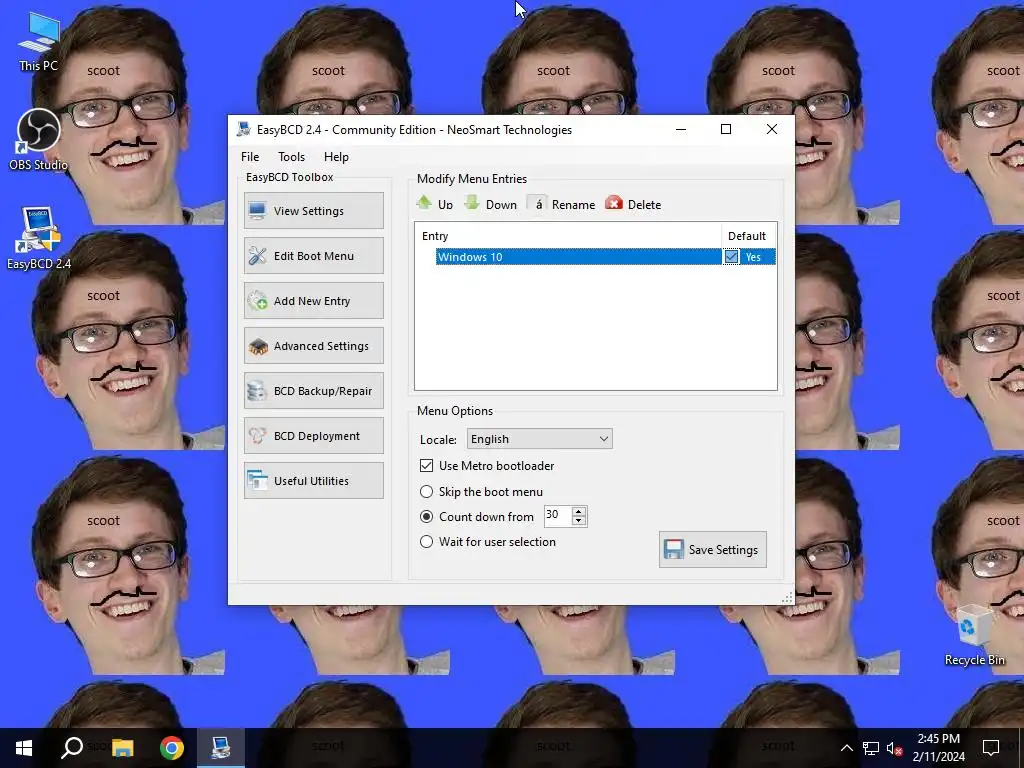
Task: Select This PC desktop icon
Action: click(x=39, y=42)
